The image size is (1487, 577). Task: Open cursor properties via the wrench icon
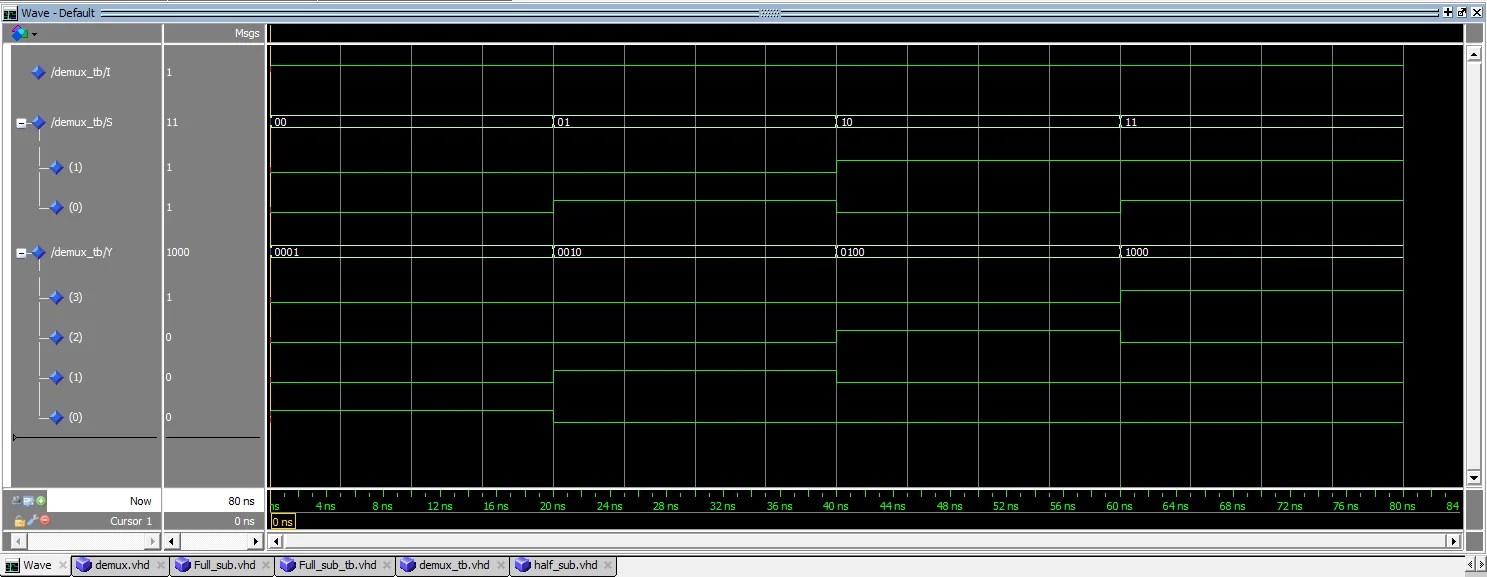point(33,521)
